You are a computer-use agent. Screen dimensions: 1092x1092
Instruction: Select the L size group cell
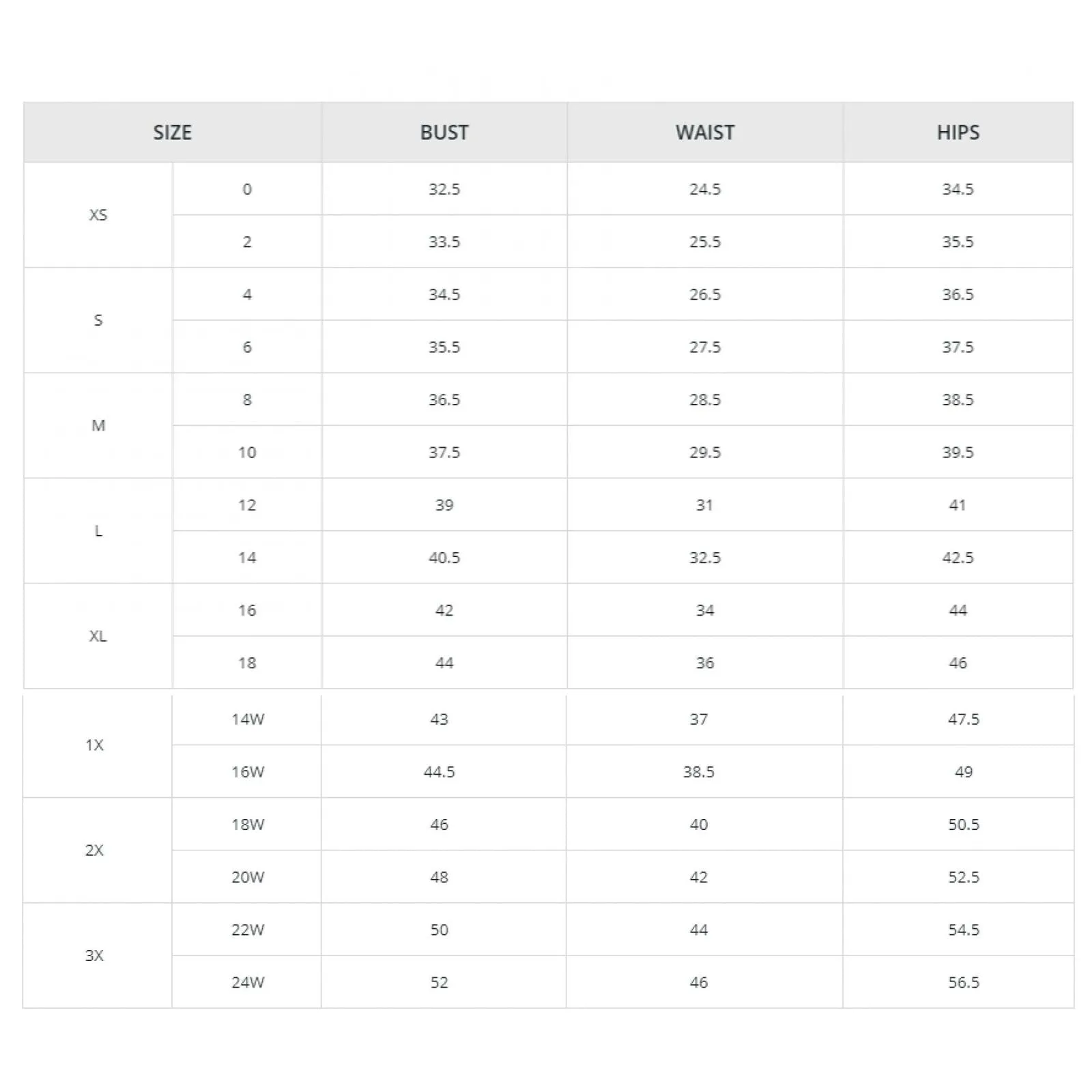98,531
